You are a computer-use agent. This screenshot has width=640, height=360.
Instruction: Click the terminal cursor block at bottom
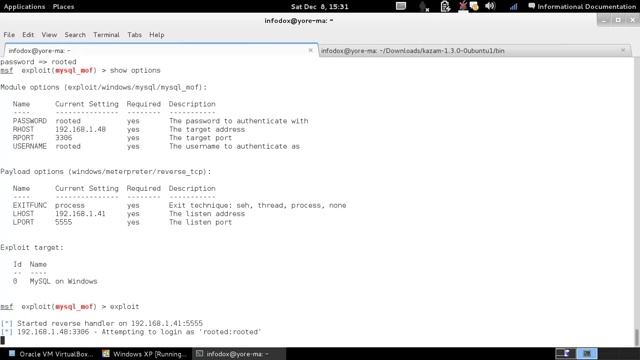point(2,340)
